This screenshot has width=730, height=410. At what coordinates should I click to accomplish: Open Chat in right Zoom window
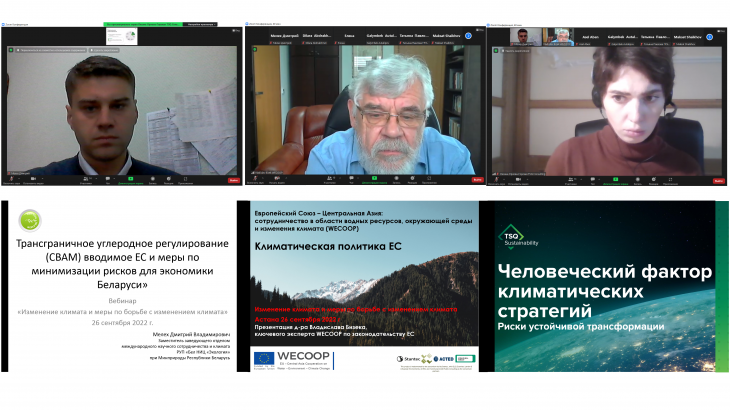pos(593,179)
